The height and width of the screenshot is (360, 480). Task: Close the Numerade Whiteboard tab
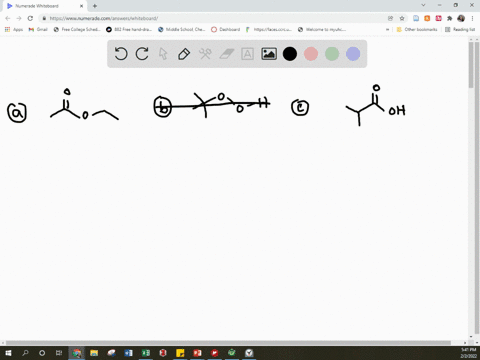(81, 6)
